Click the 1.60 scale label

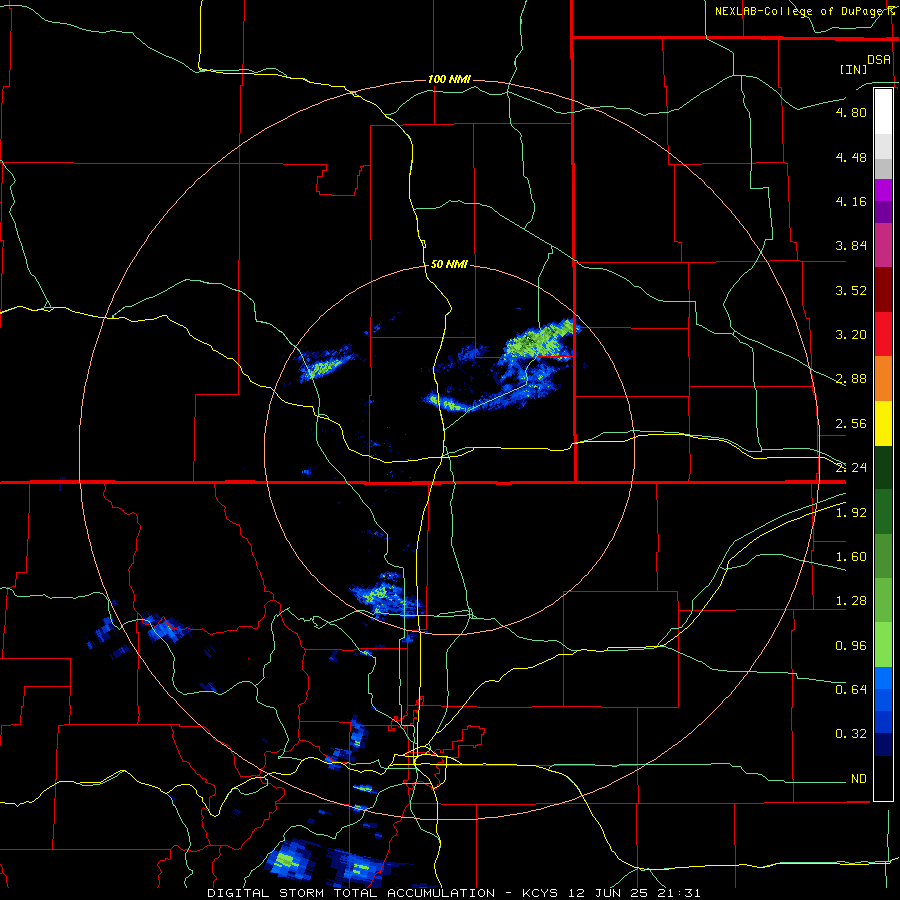[851, 557]
